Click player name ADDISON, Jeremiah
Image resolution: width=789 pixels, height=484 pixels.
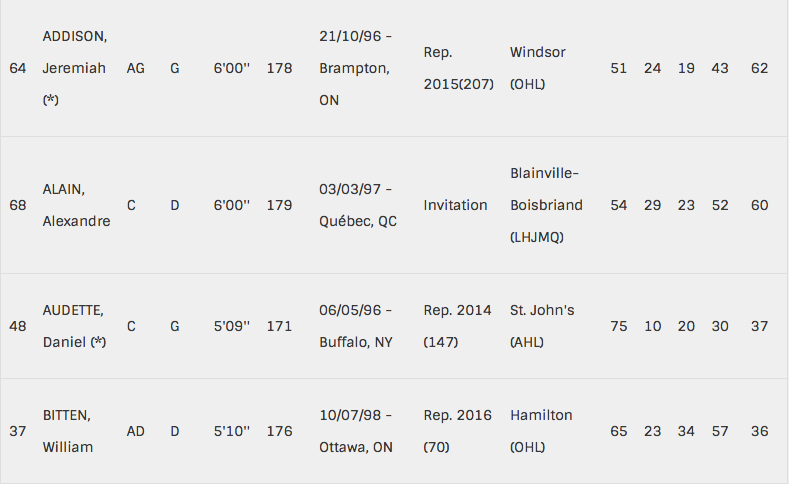pyautogui.click(x=75, y=68)
